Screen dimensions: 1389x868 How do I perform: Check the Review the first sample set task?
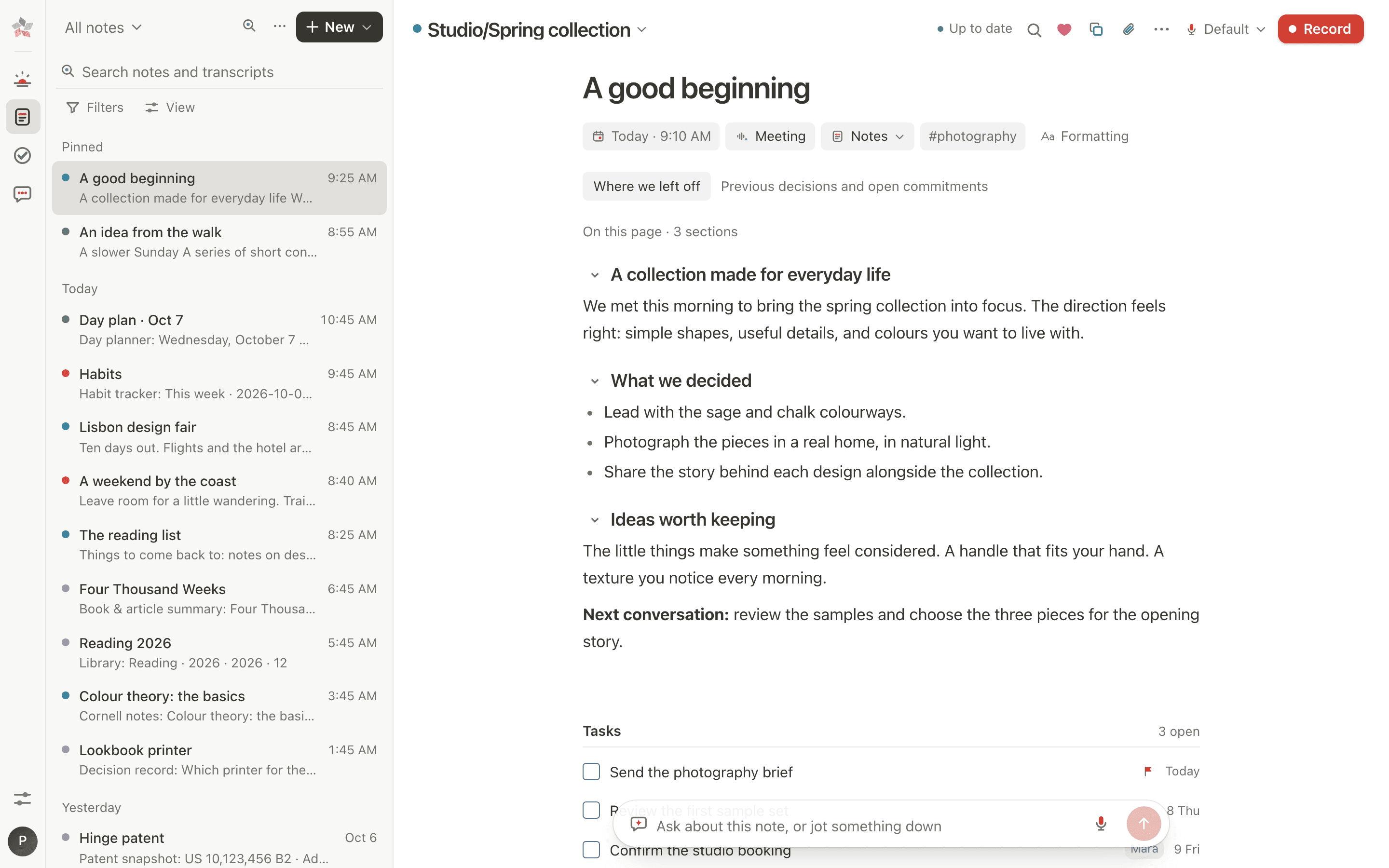pos(591,810)
